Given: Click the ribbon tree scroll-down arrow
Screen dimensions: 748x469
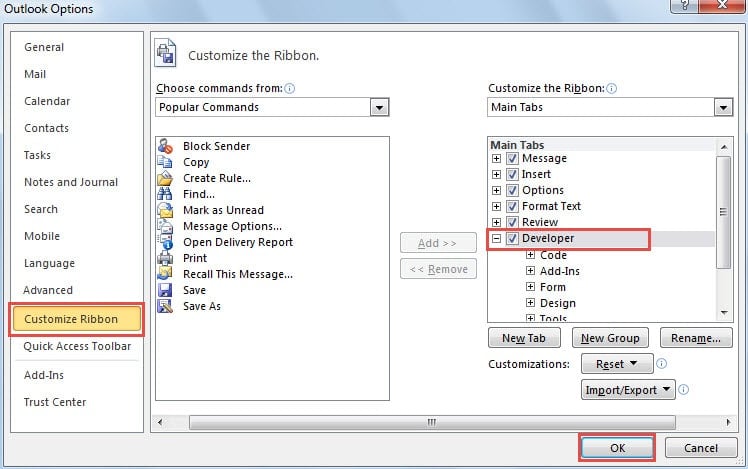Looking at the screenshot, I should [724, 313].
